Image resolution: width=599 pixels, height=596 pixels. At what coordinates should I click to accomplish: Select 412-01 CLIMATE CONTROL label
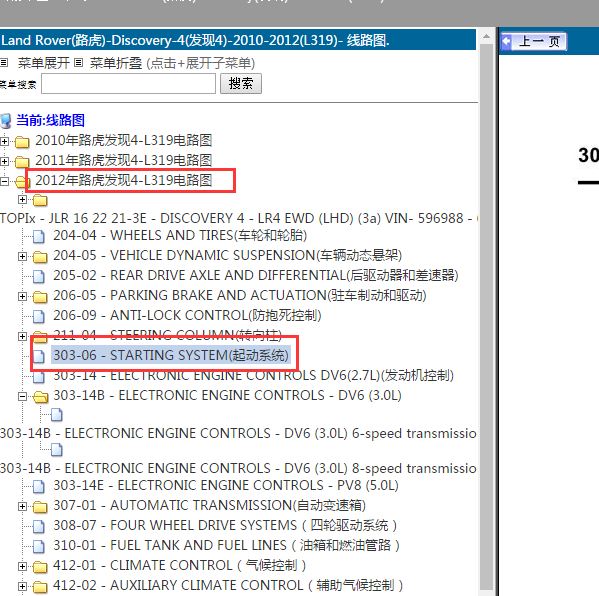click(x=180, y=565)
